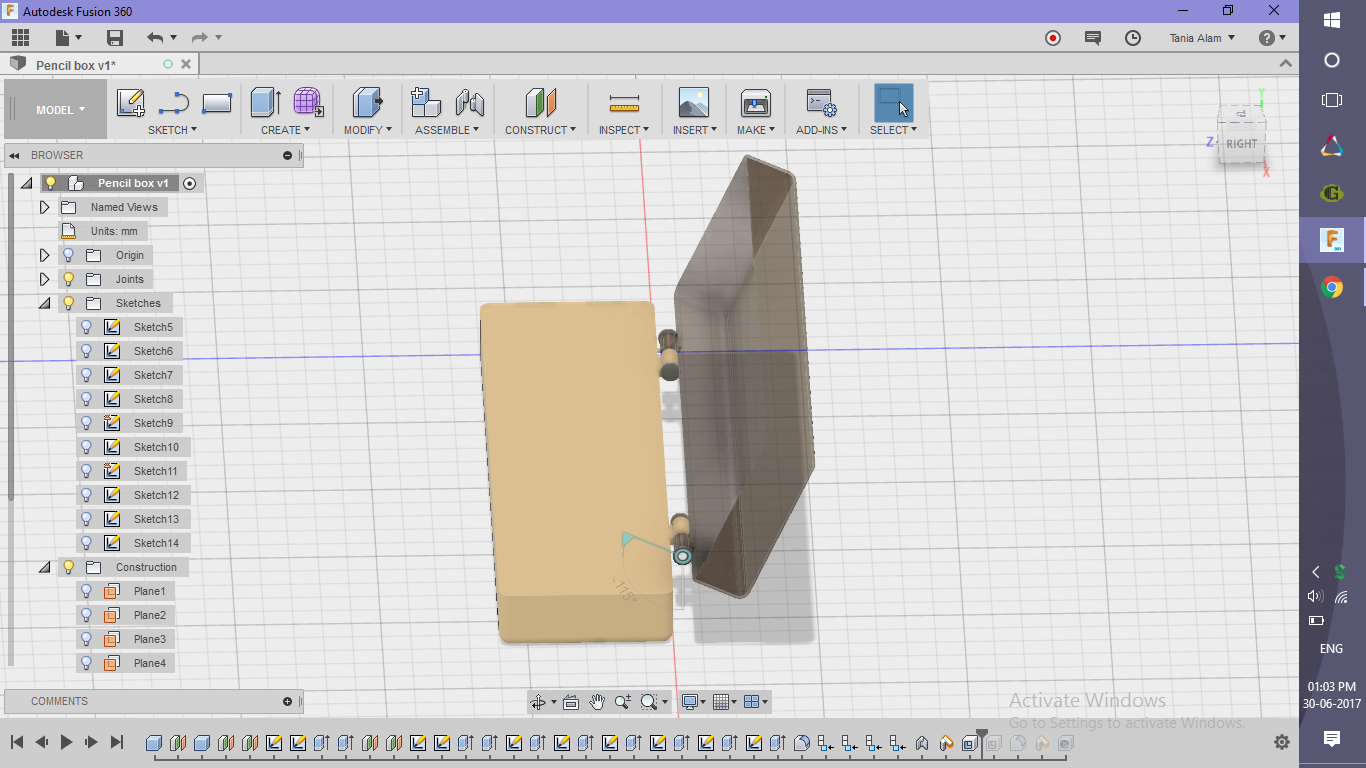
Task: Redo the last action
Action: click(199, 38)
